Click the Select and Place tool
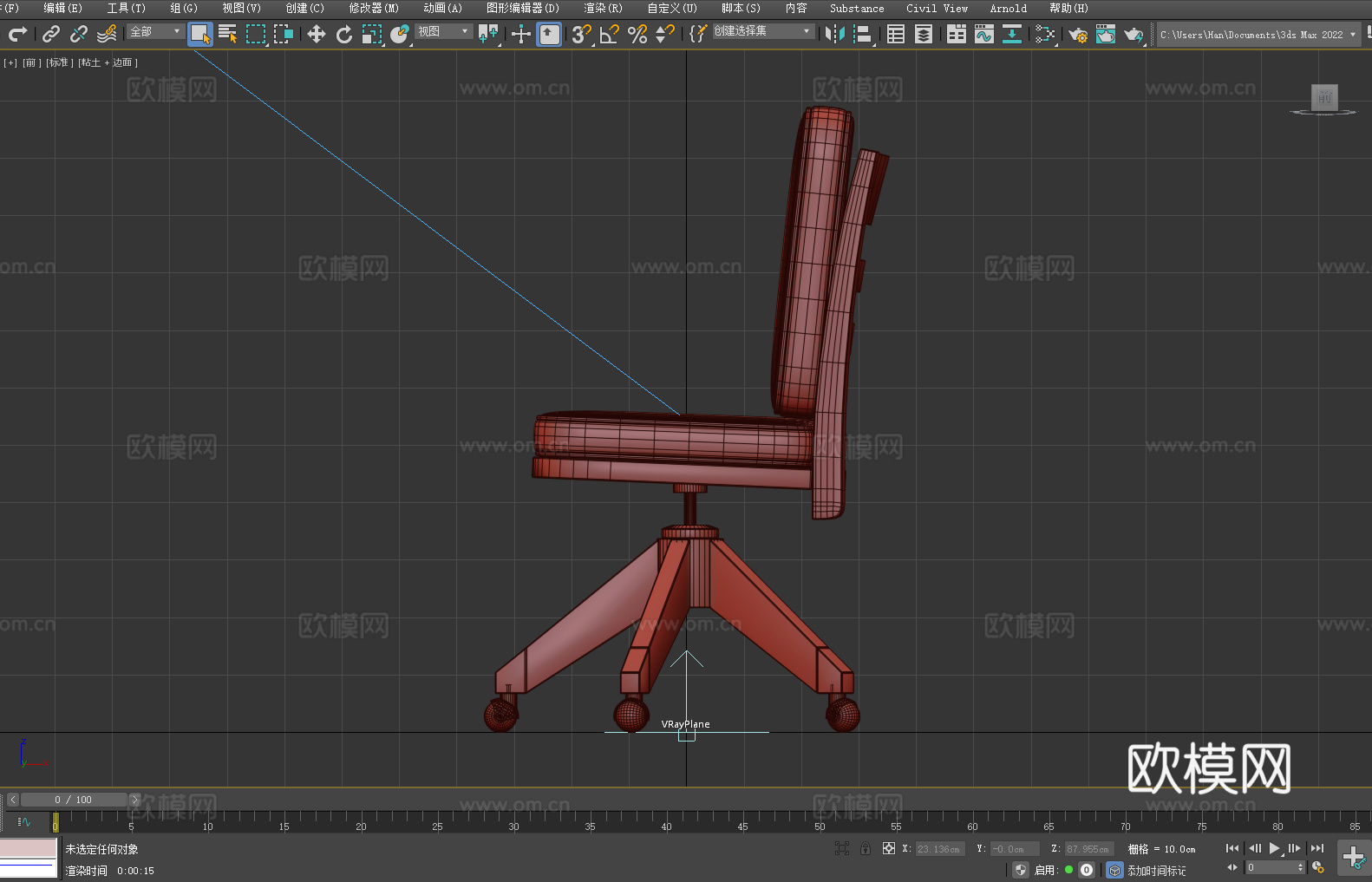The width and height of the screenshot is (1372, 882). point(400,34)
